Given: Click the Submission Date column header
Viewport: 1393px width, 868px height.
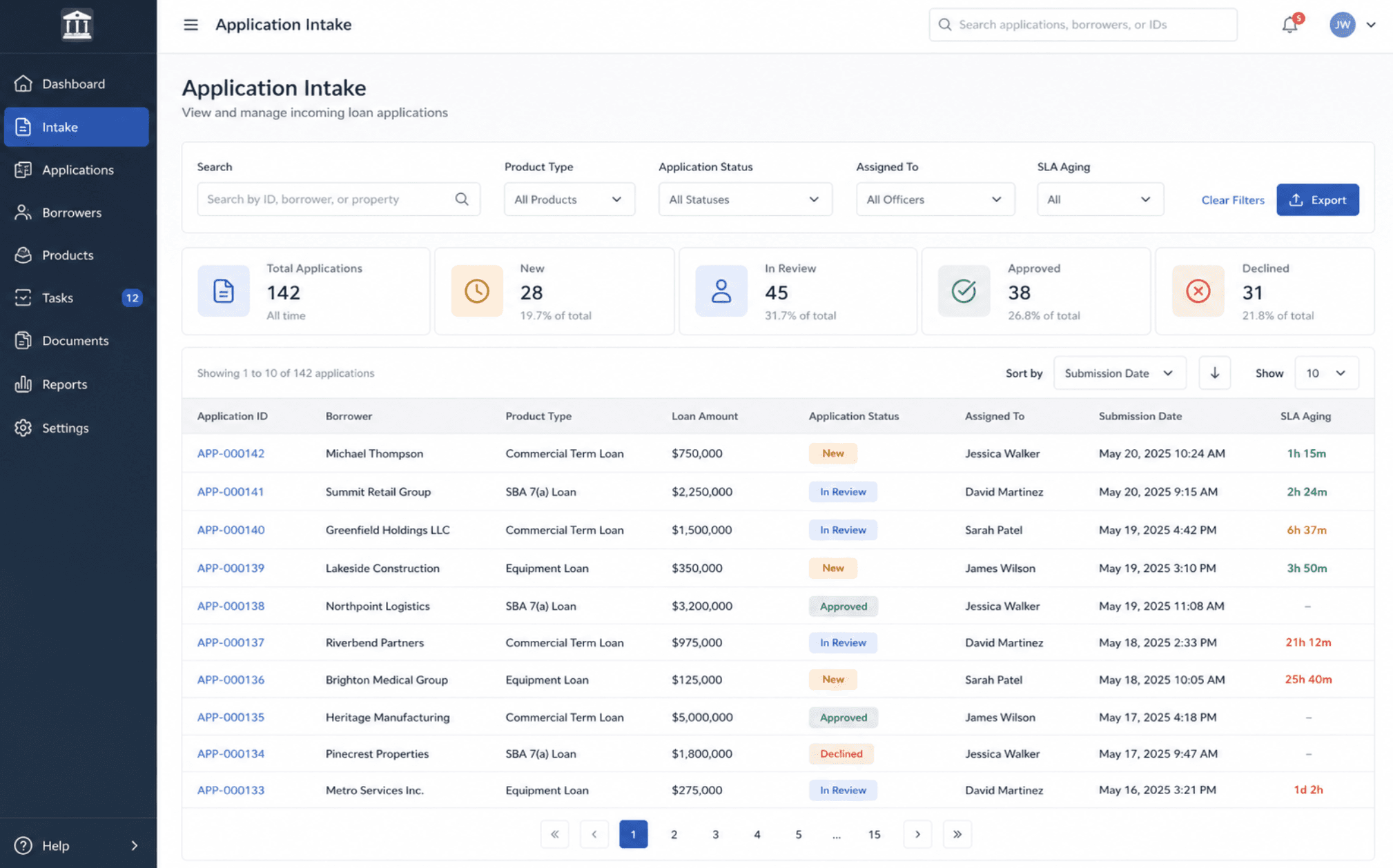Looking at the screenshot, I should 1140,416.
